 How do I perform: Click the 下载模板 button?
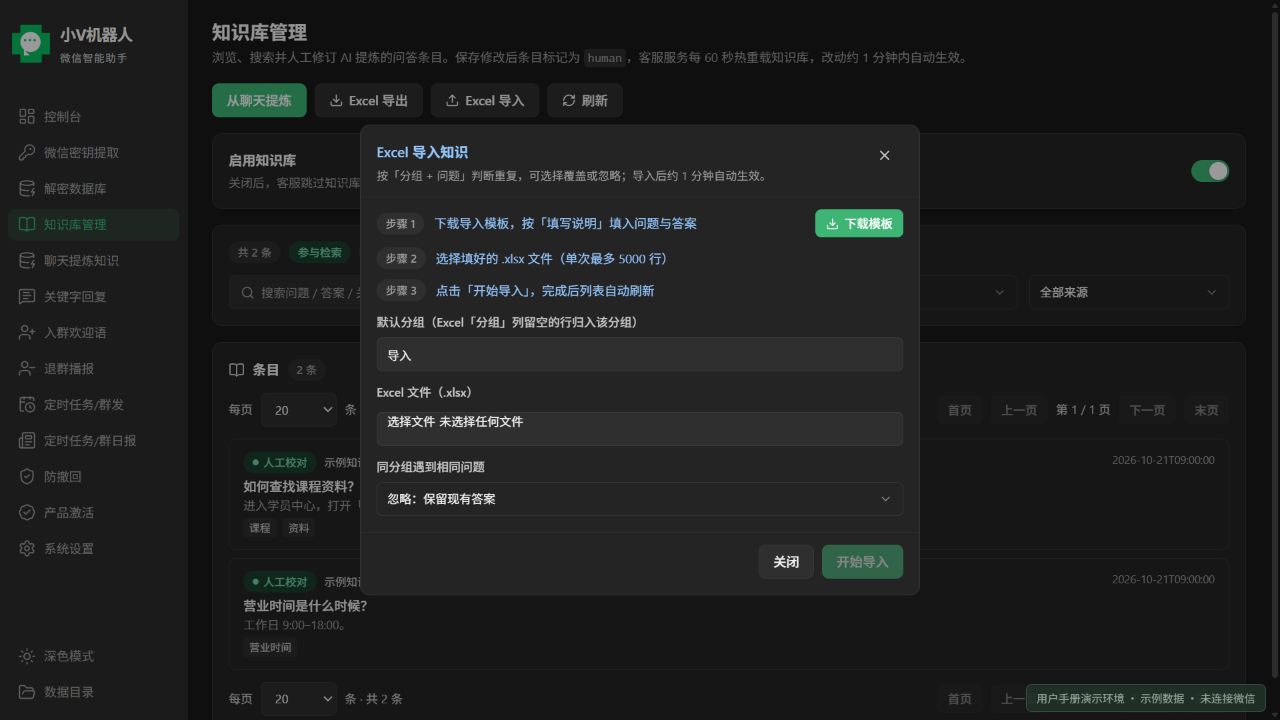click(859, 224)
